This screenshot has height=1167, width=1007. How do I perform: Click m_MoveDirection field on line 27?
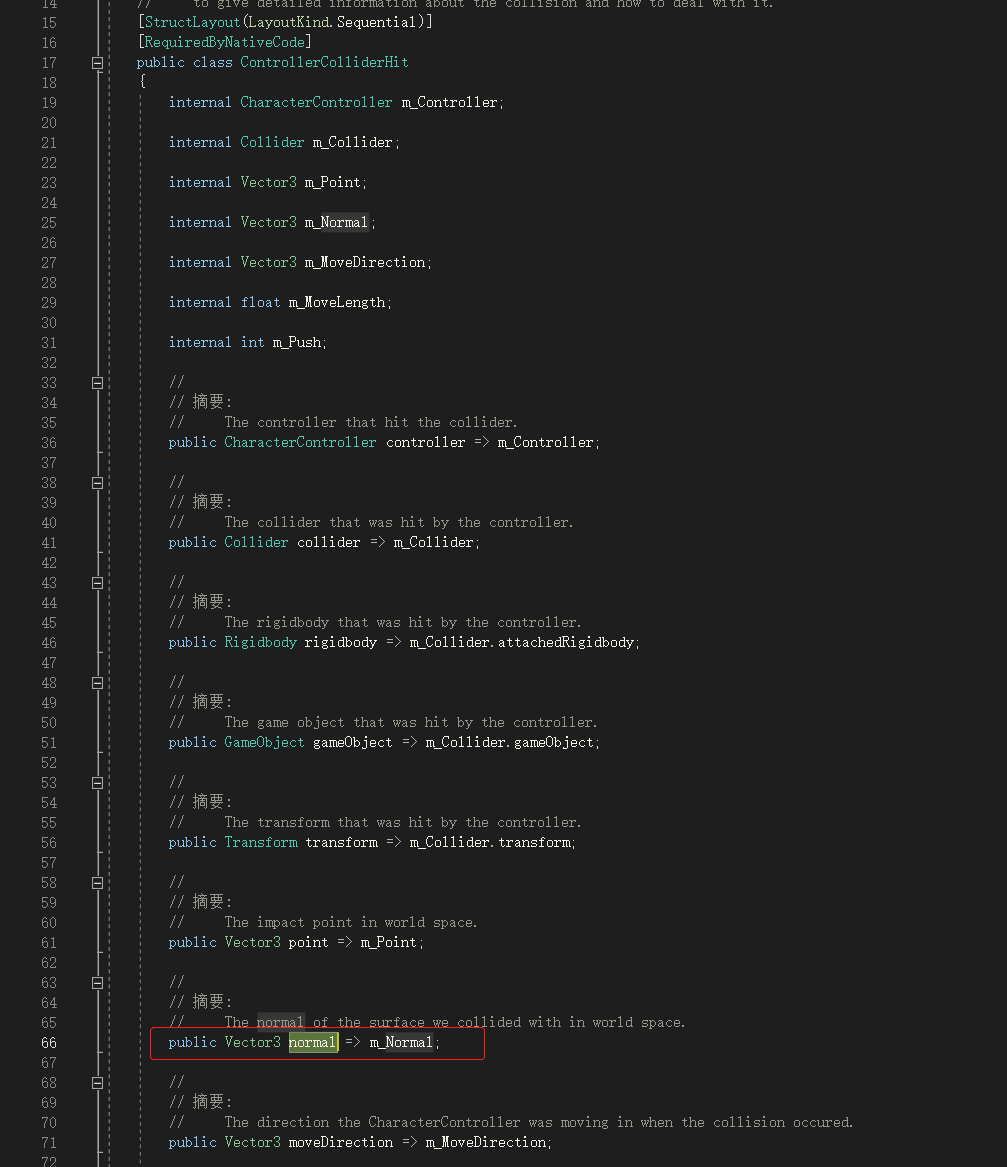(365, 263)
